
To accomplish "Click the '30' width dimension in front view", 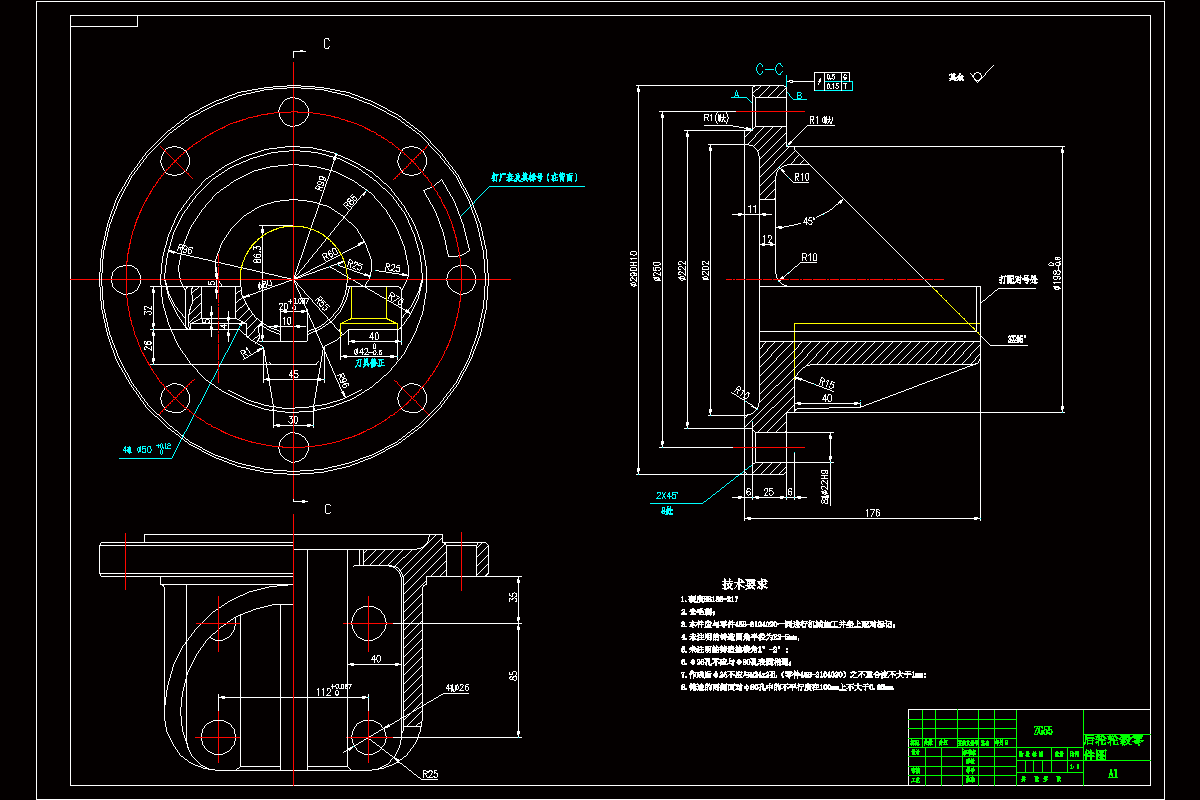I will 293,421.
